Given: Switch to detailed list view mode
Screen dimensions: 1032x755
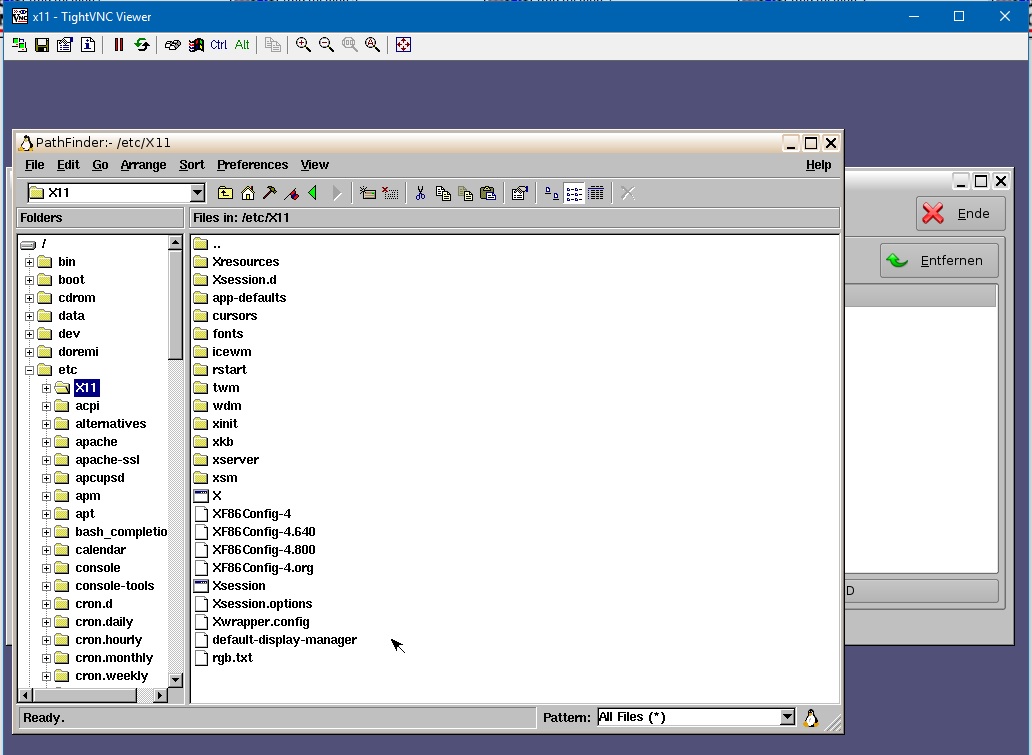Looking at the screenshot, I should 596,193.
